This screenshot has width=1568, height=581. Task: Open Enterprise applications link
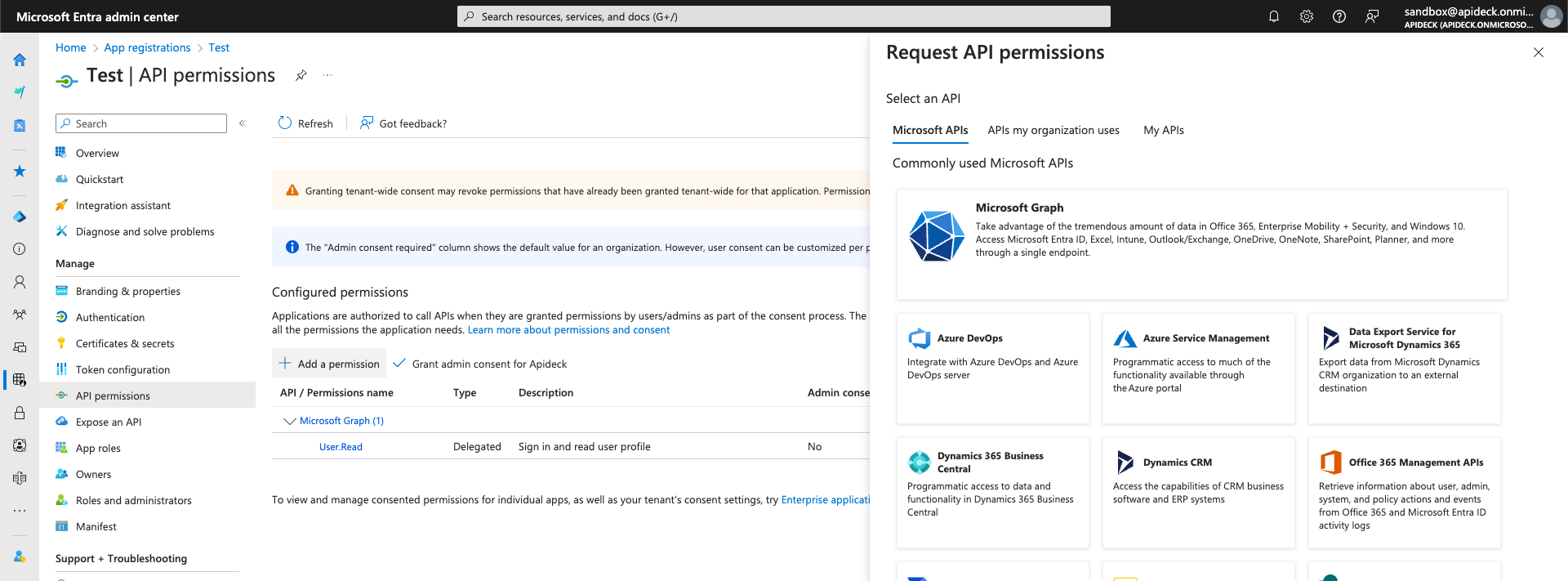coord(826,500)
